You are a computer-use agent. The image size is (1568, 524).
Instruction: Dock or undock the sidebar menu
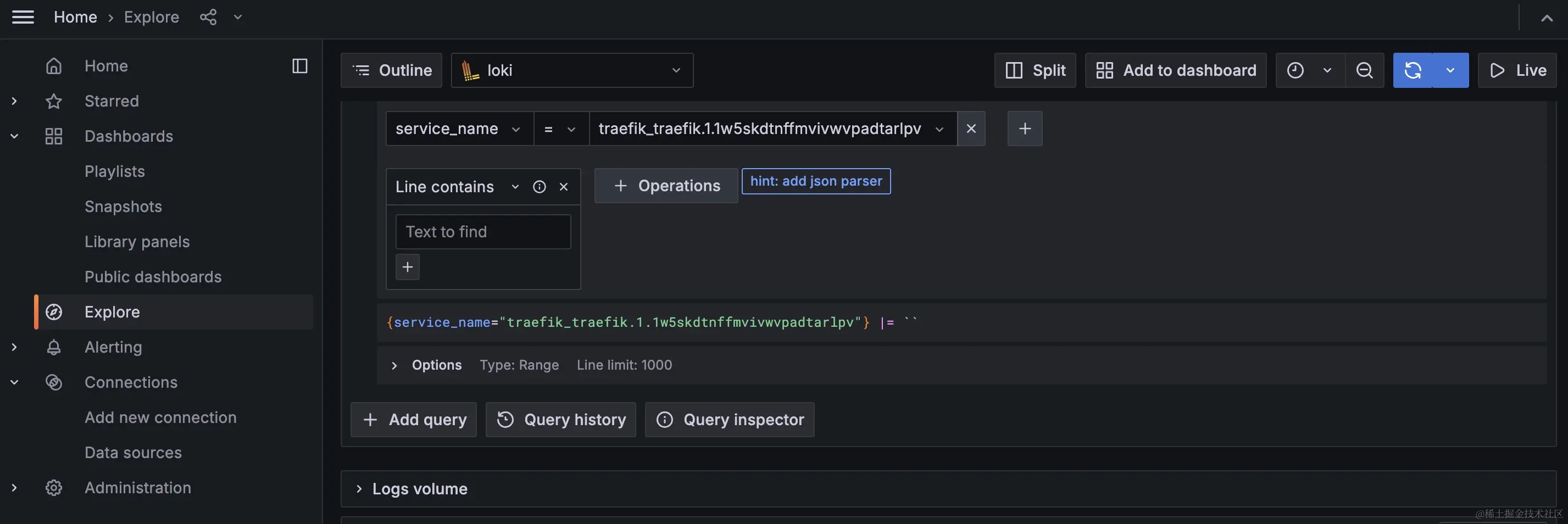tap(299, 66)
